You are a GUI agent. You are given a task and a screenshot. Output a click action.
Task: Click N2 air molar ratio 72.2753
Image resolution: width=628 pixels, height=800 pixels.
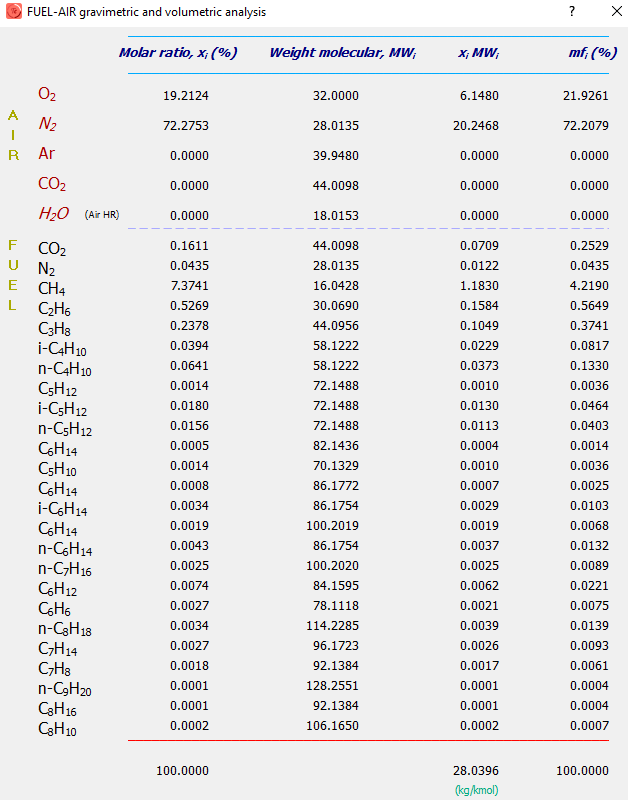tap(185, 126)
